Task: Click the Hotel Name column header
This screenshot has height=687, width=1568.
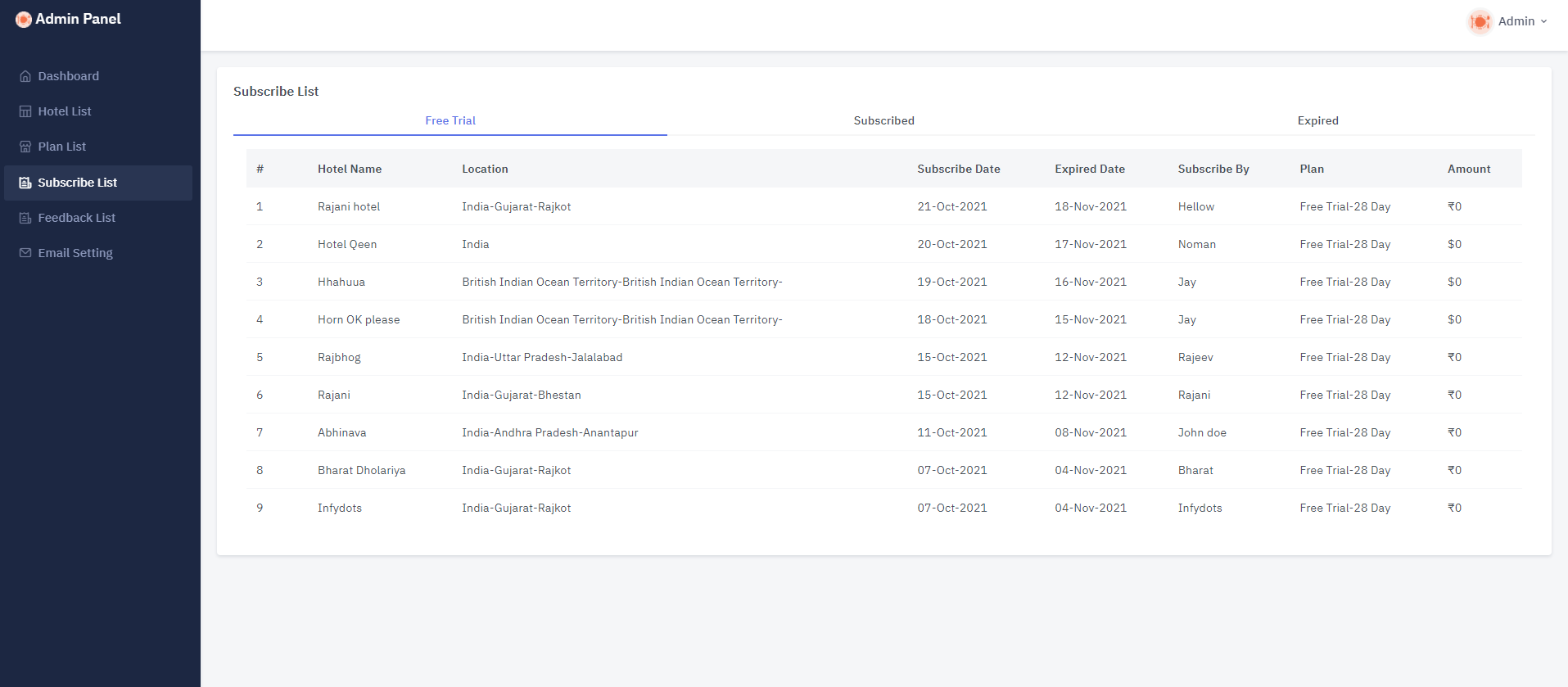Action: point(350,169)
